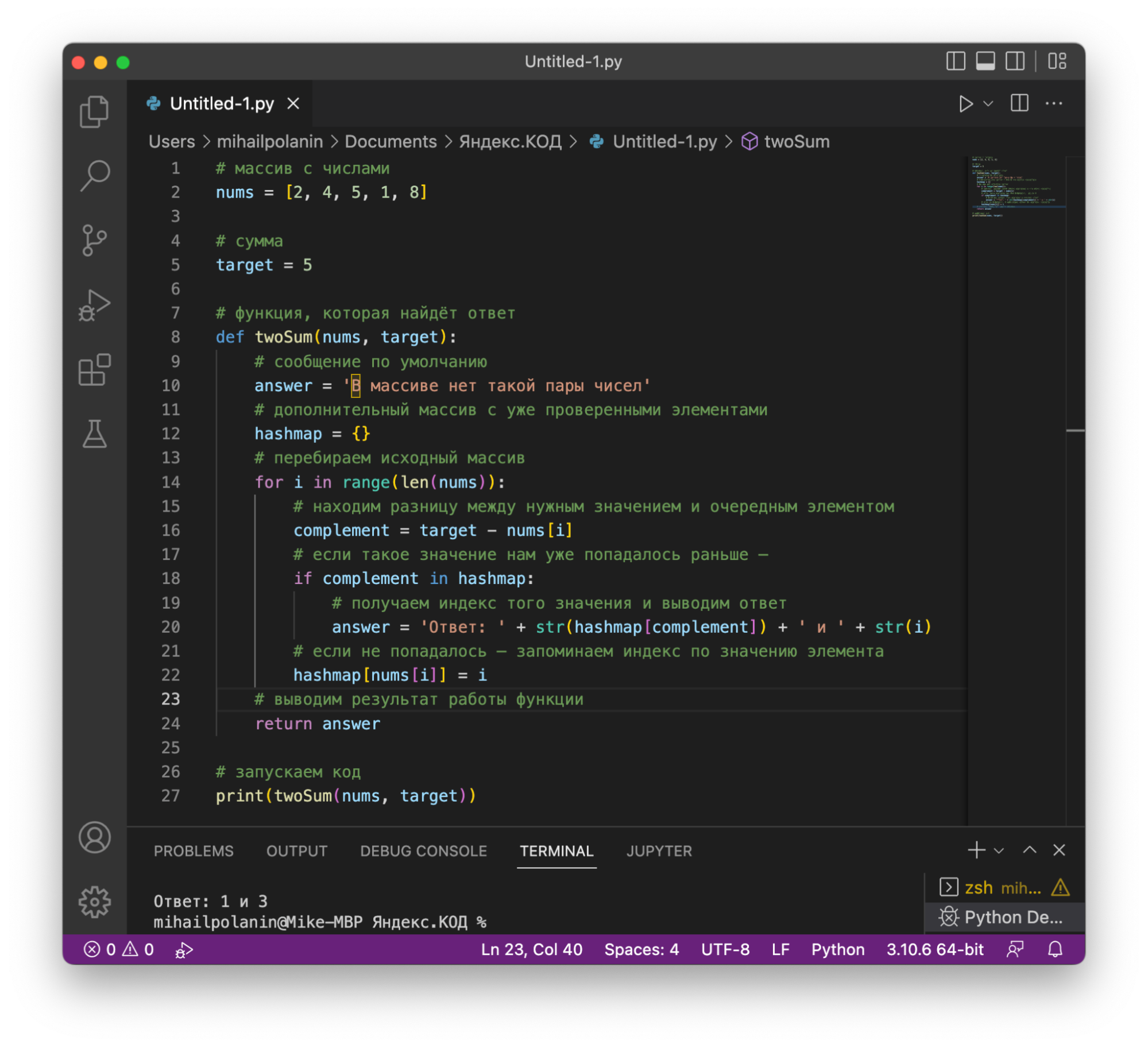Screen dimensions: 1148x1048
Task: Open Run and Debug view
Action: (x=94, y=305)
